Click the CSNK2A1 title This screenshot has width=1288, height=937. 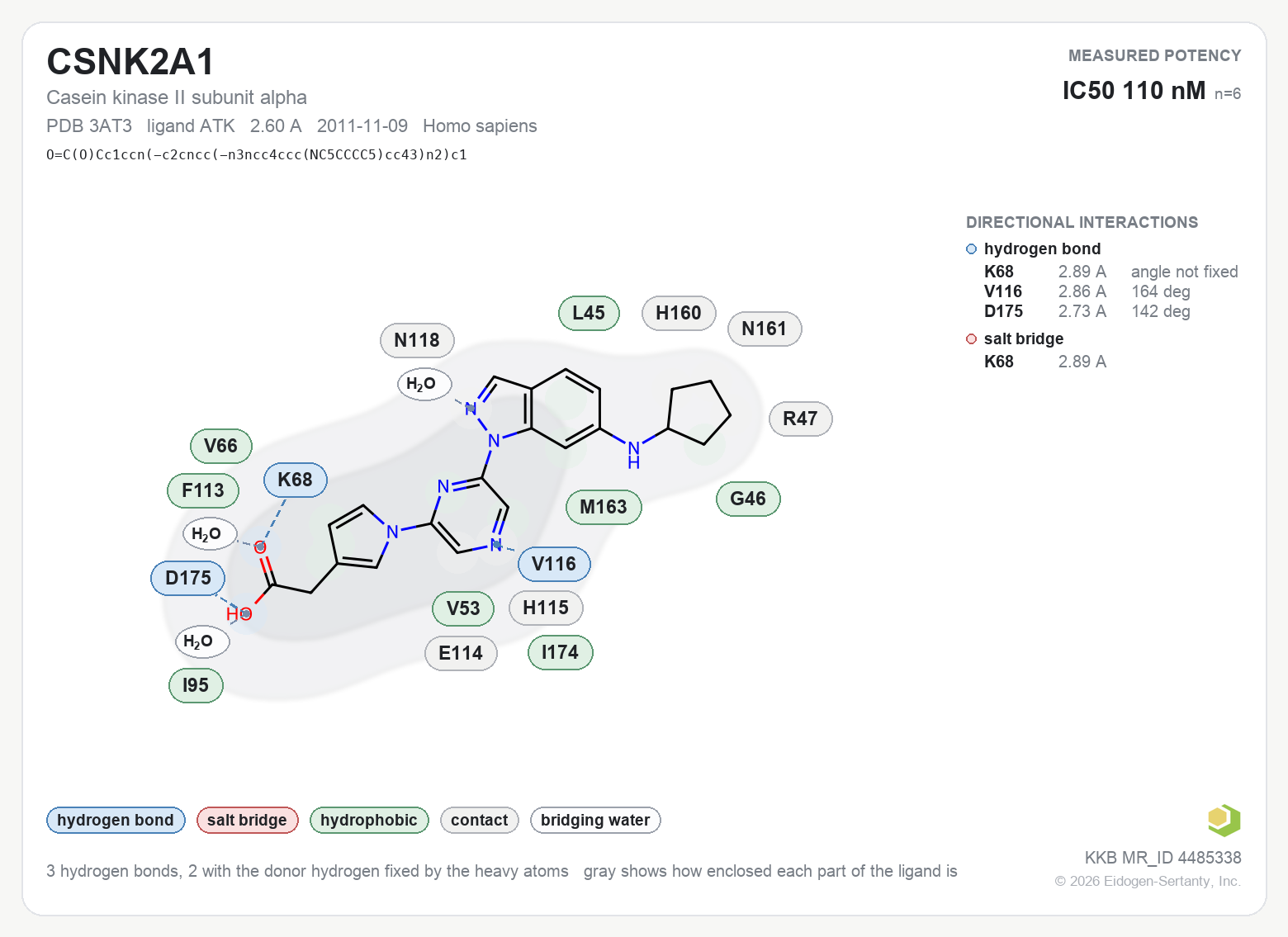click(x=130, y=62)
